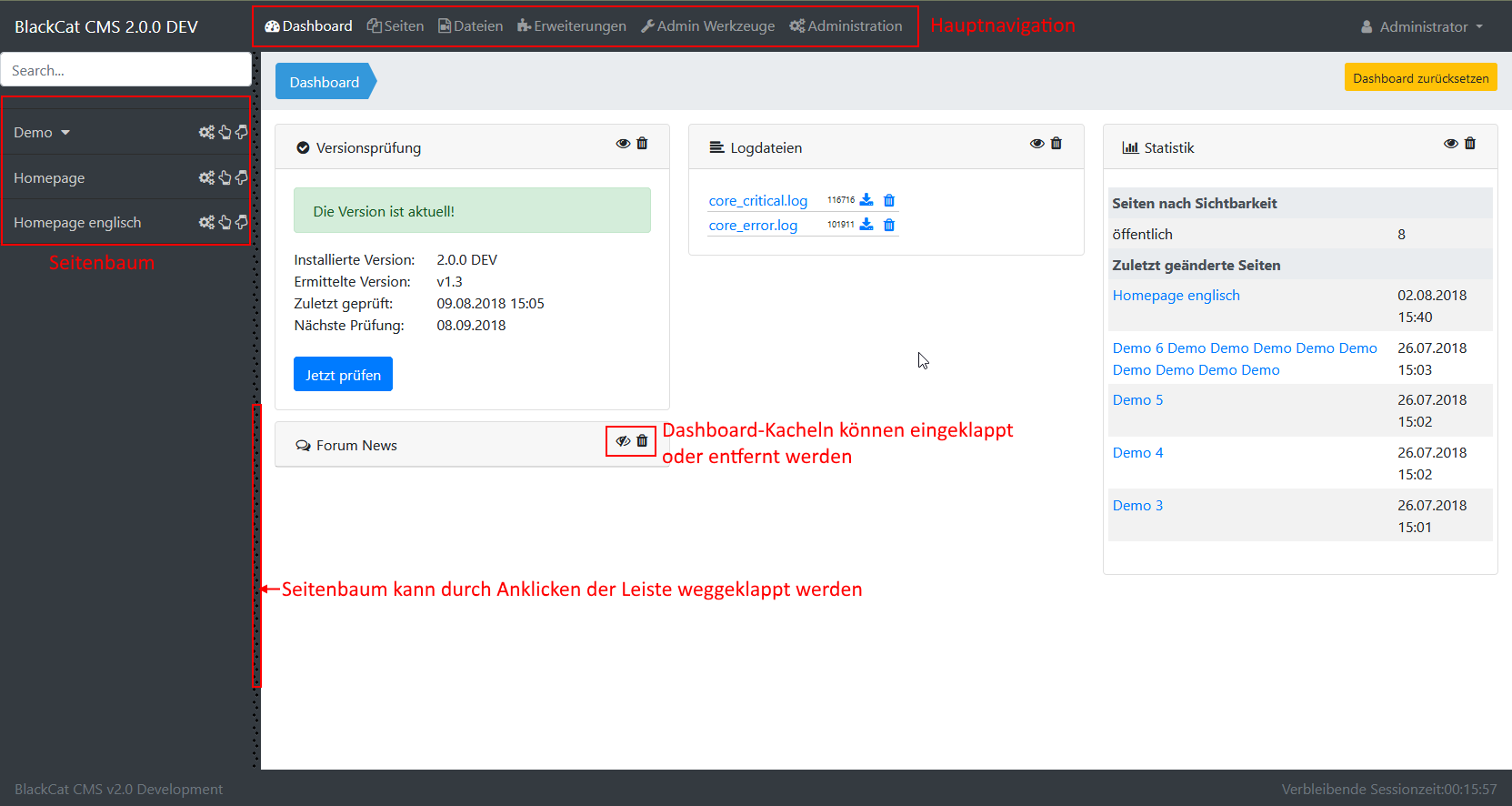This screenshot has width=1512, height=806.
Task: Open Admin Werkzeuge in main navigation
Action: pyautogui.click(x=708, y=26)
